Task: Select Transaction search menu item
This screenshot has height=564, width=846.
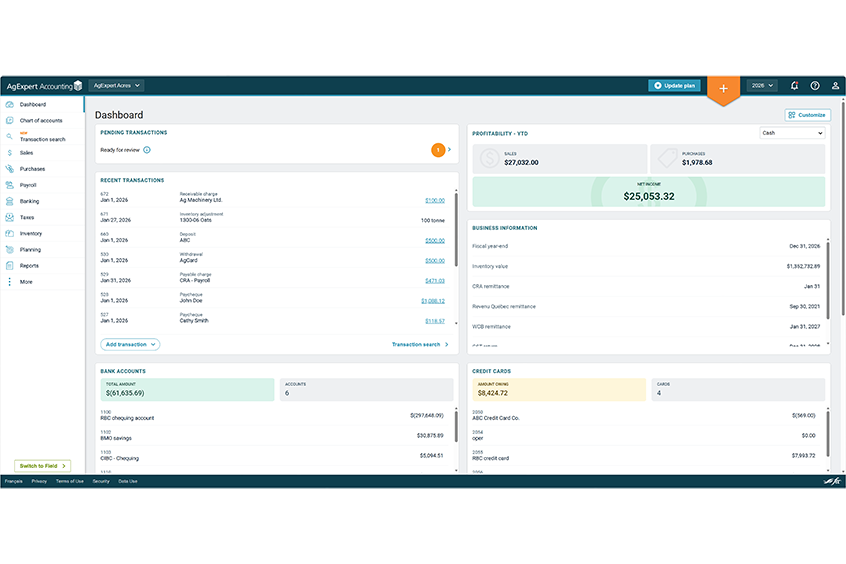Action: [x=42, y=137]
